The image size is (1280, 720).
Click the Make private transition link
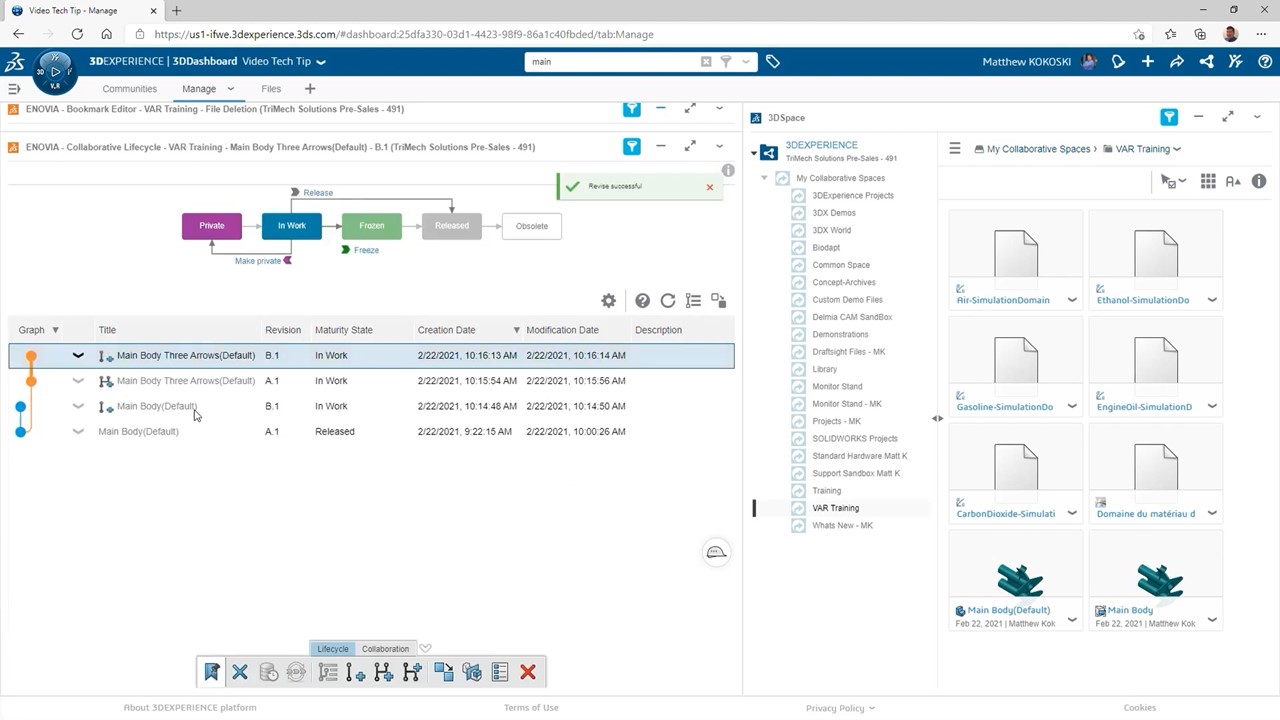(258, 261)
